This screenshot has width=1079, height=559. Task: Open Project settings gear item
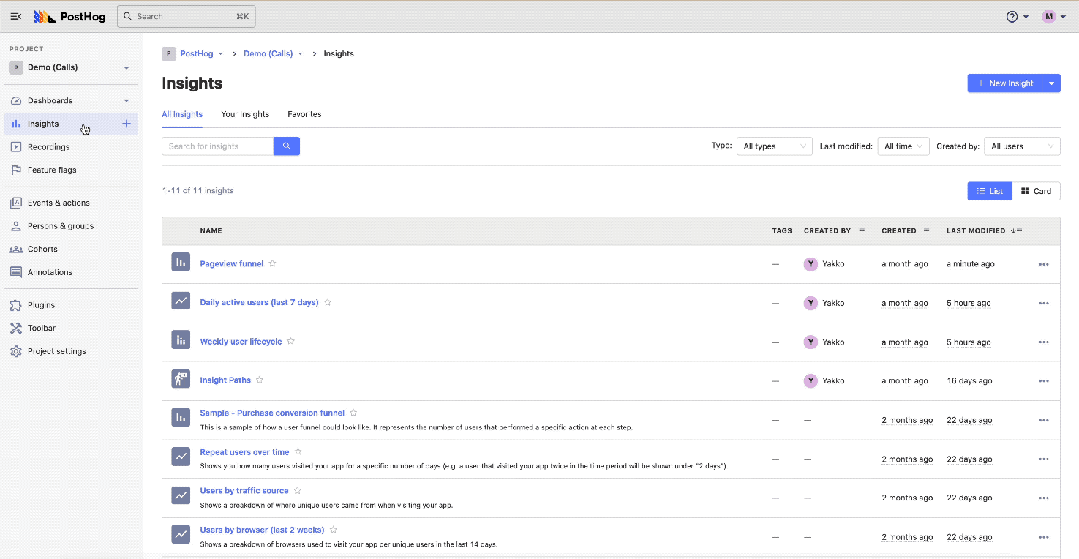point(56,351)
